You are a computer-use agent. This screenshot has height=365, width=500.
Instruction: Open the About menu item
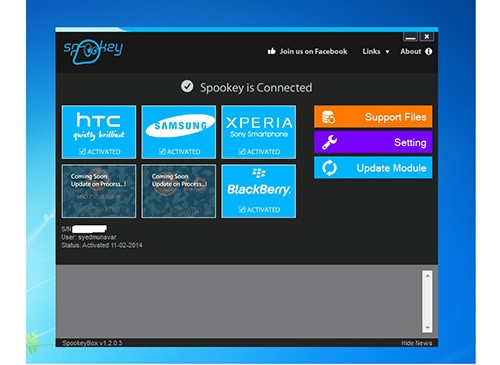411,51
